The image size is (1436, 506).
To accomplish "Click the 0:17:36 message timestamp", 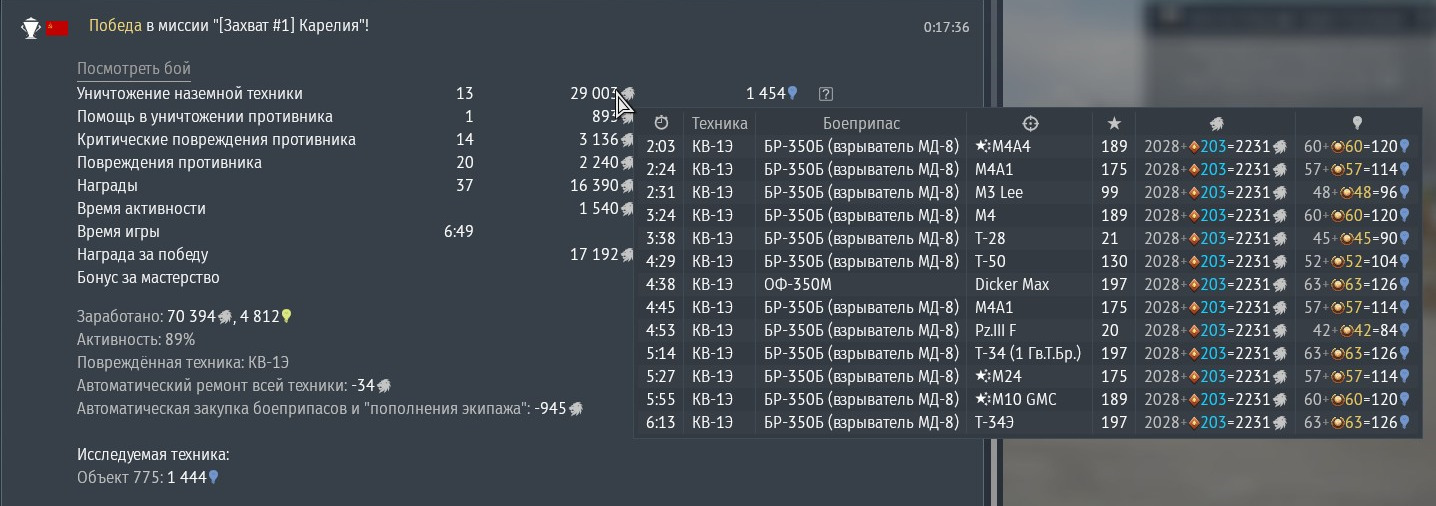I will coord(946,27).
